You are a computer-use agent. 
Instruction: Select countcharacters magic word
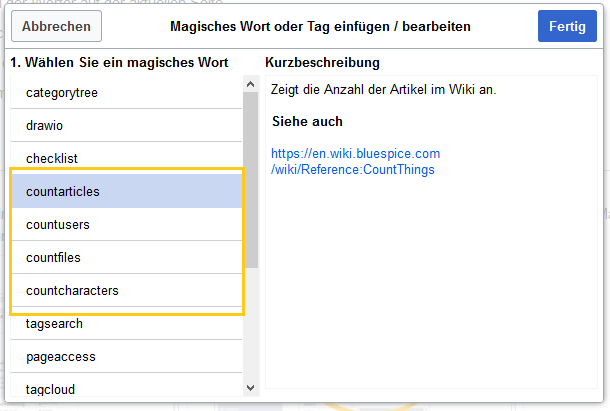tap(126, 290)
